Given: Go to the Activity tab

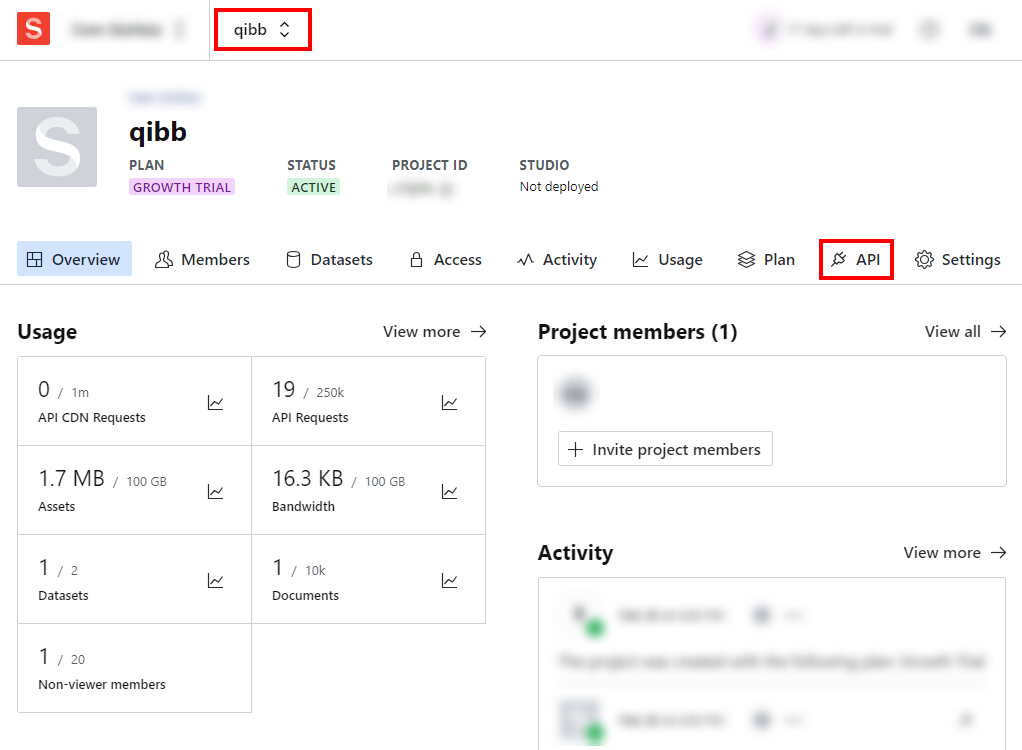Looking at the screenshot, I should (557, 259).
